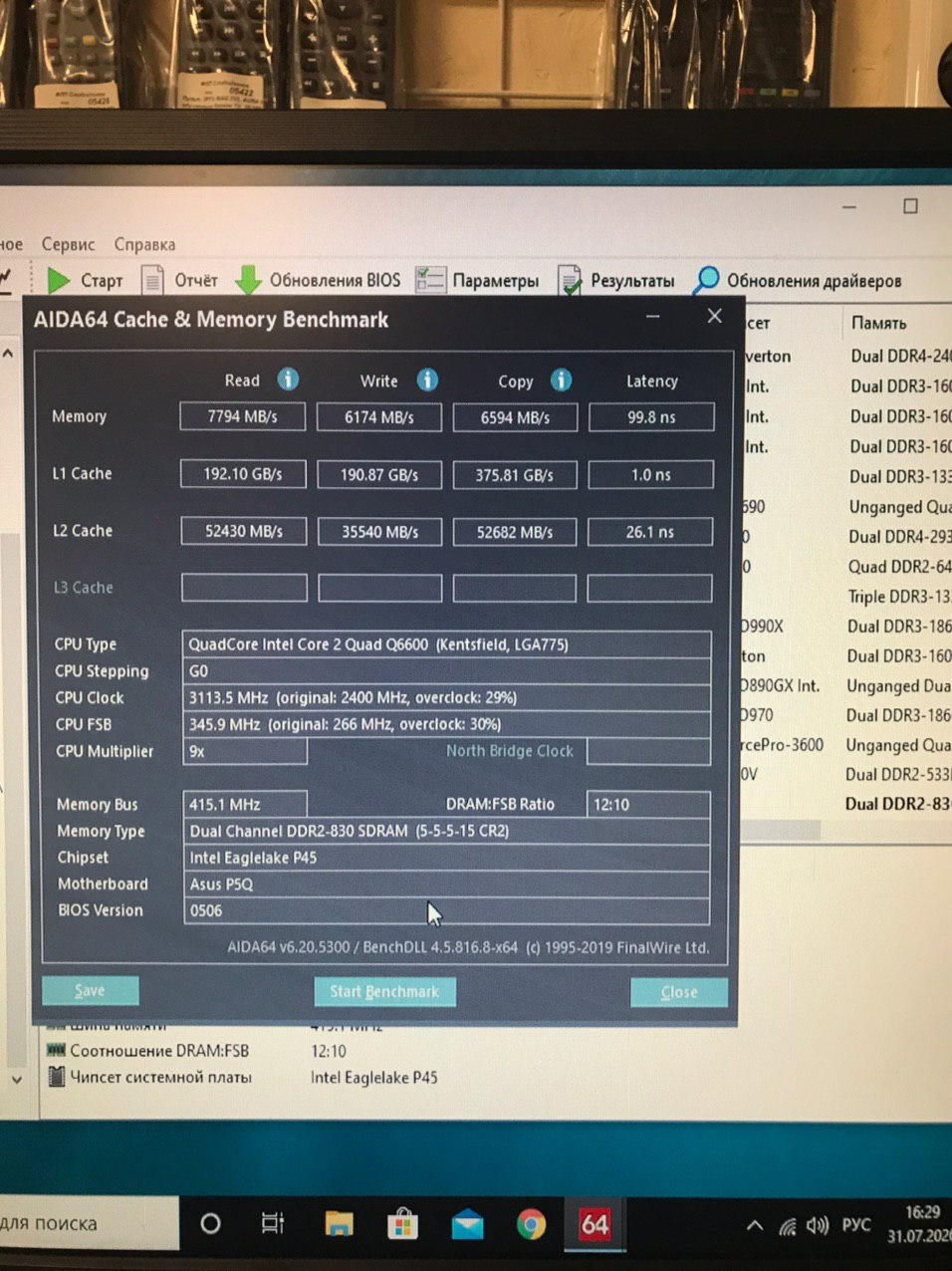Select the Quad DDR2-64 list row
Image resolution: width=952 pixels, height=1271 pixels.
898,567
